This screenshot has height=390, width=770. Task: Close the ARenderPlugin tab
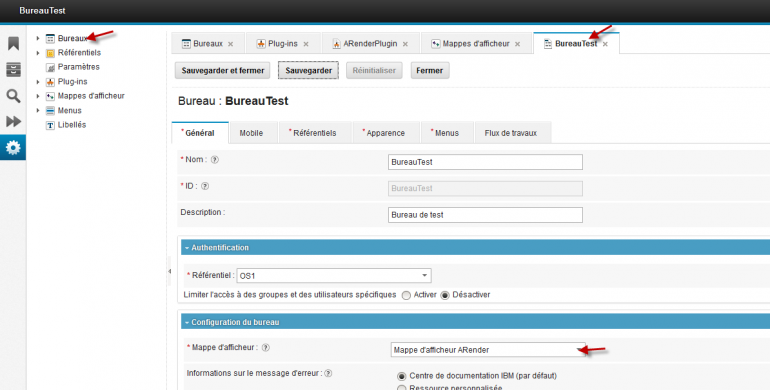405,44
